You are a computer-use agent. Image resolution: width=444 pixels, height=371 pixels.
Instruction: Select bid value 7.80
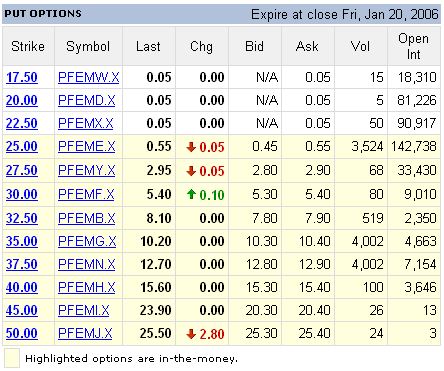coord(265,218)
